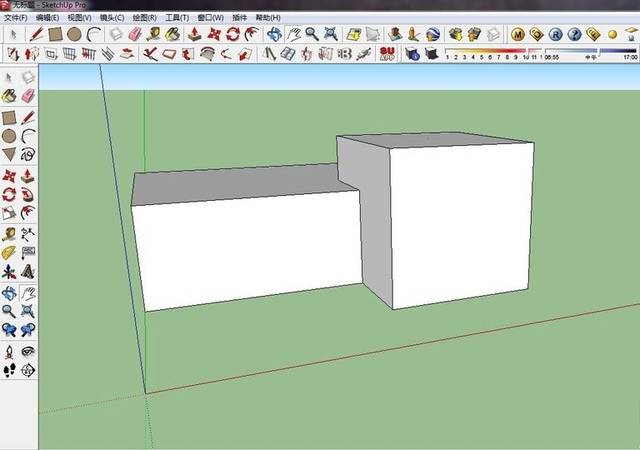The height and width of the screenshot is (450, 640).
Task: Adjust the shadow month slider
Action: tap(493, 53)
